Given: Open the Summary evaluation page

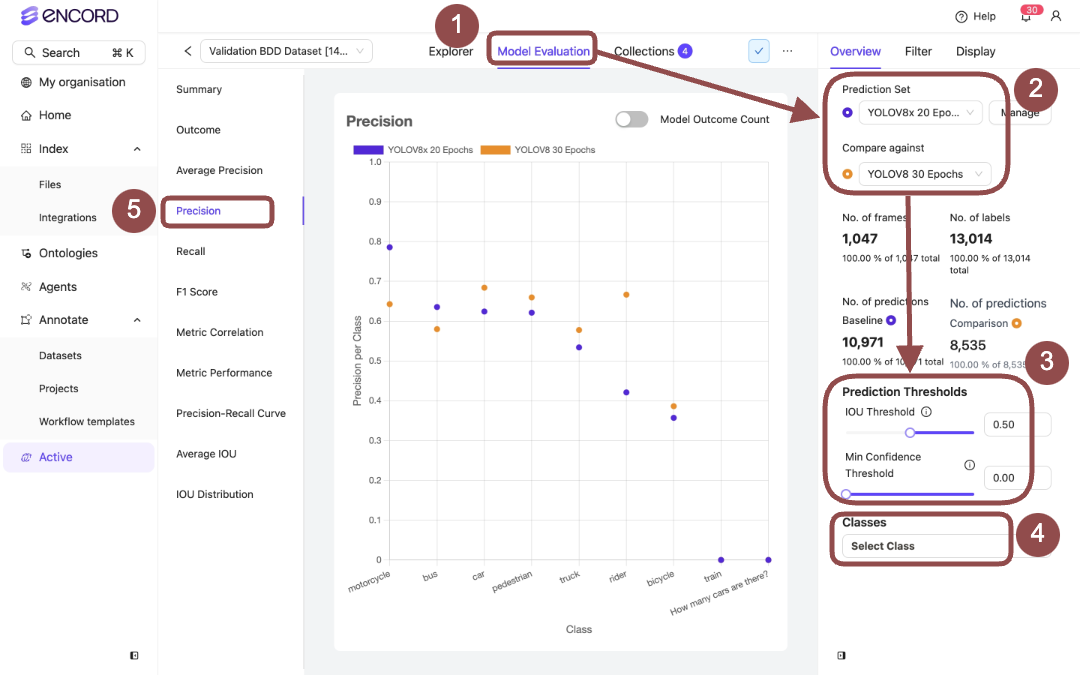Looking at the screenshot, I should [x=199, y=90].
